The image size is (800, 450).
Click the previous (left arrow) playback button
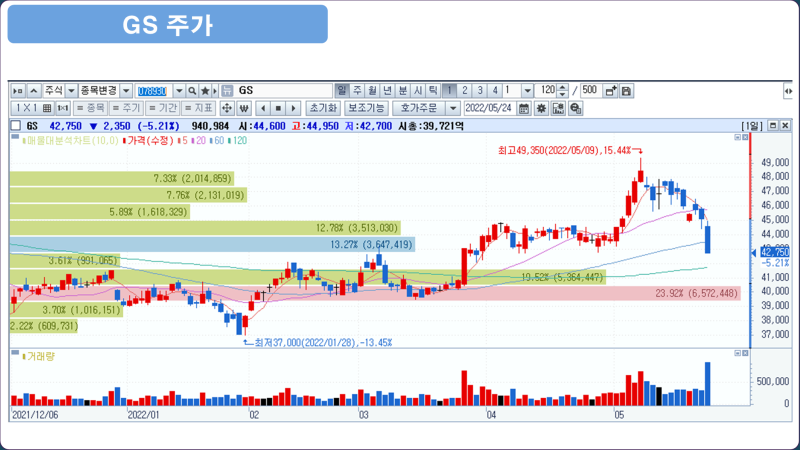pos(263,108)
